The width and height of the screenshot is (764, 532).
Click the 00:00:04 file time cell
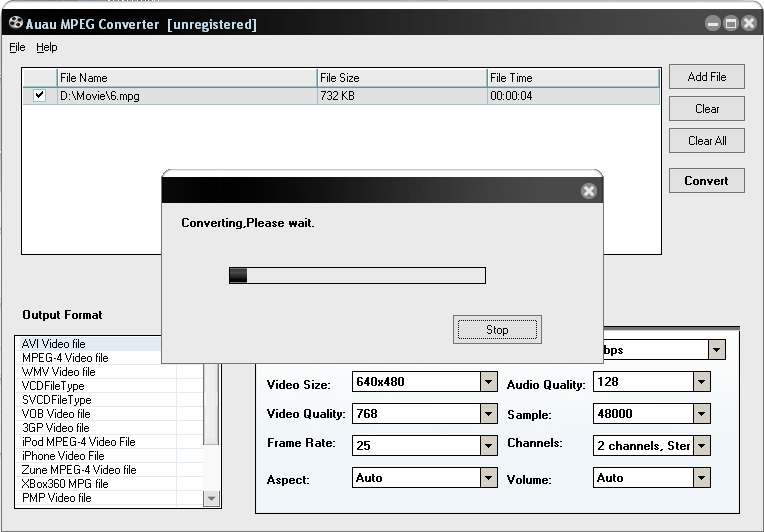573,96
